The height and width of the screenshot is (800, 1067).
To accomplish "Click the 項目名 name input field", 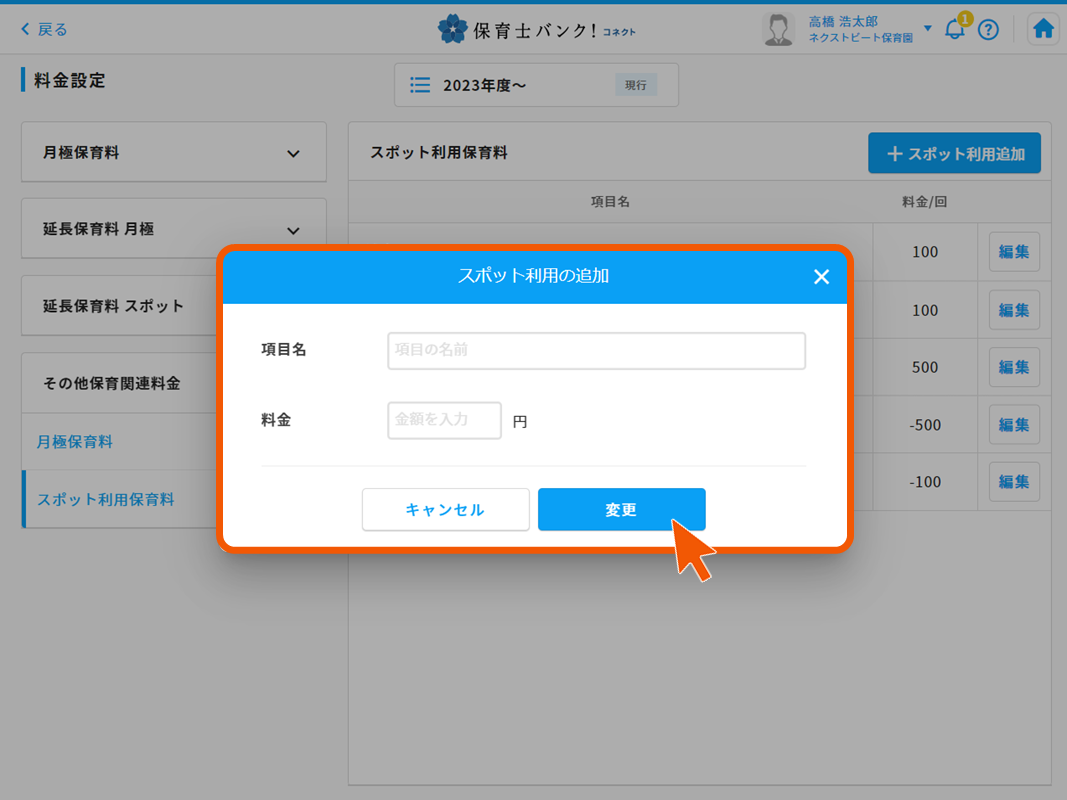I will (x=596, y=351).
